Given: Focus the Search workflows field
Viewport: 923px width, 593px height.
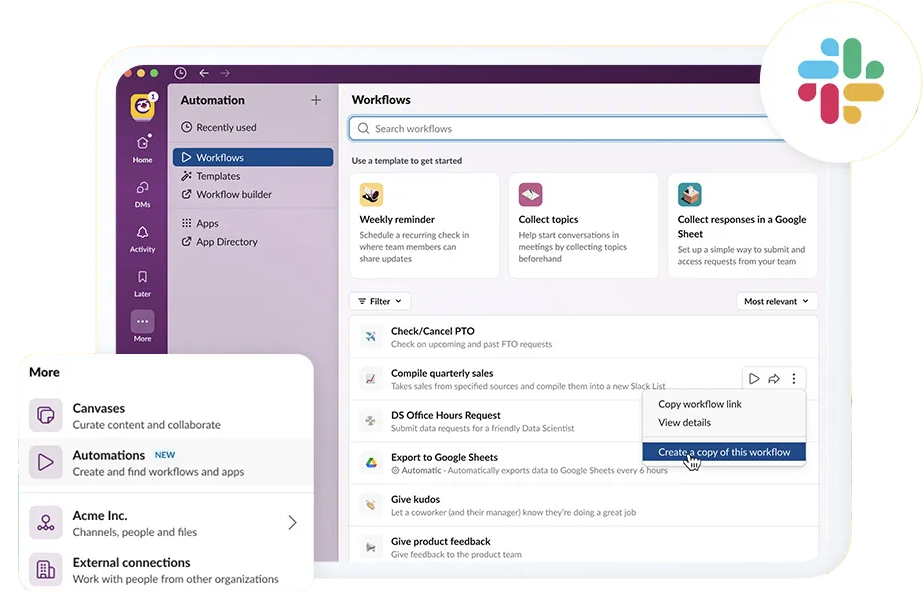Looking at the screenshot, I should 565,128.
